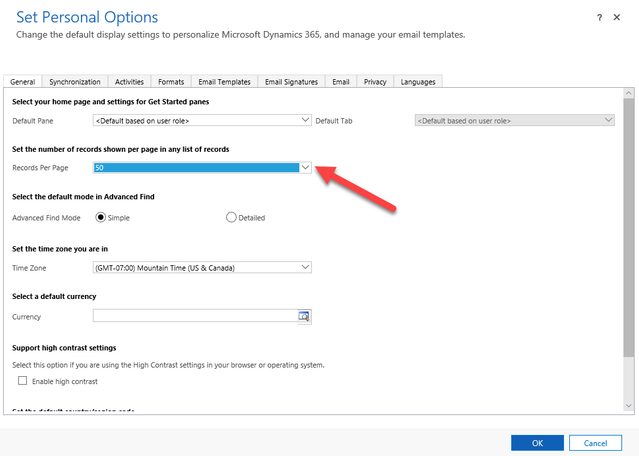This screenshot has height=456, width=639.
Task: Open the Languages tab
Action: coord(418,82)
